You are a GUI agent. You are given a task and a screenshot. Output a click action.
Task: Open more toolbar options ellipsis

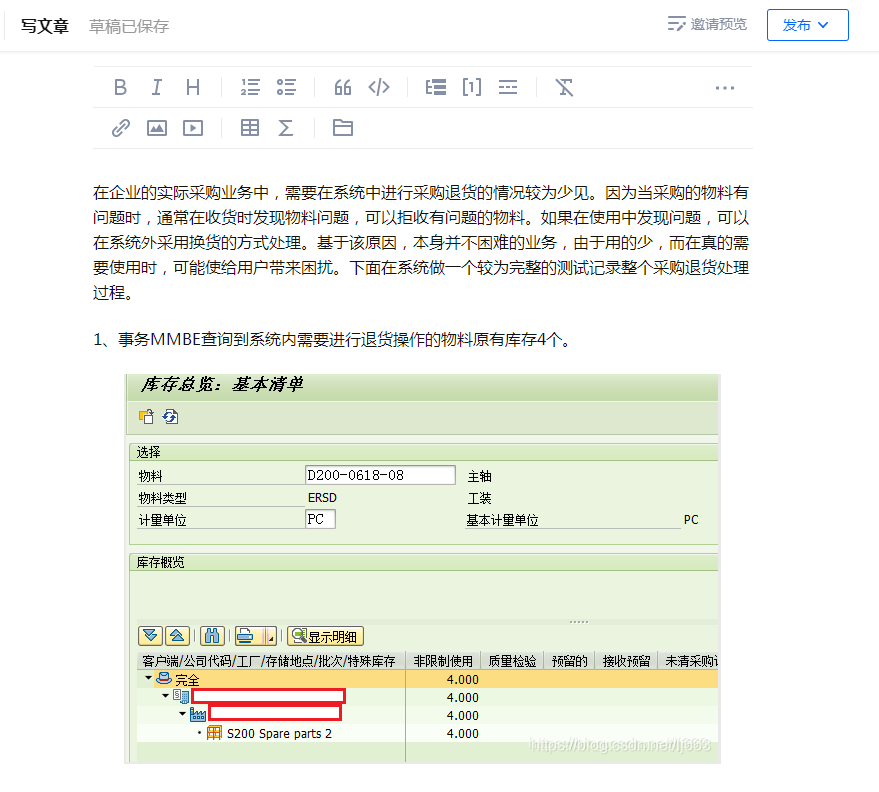click(725, 88)
